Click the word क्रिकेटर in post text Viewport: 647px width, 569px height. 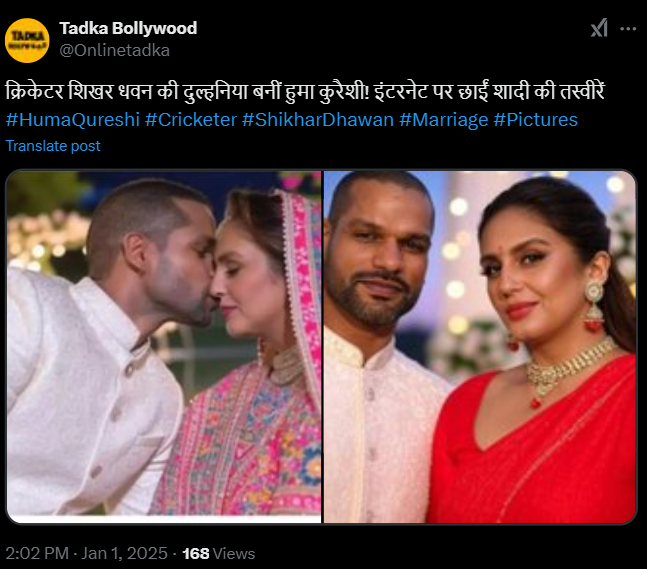pyautogui.click(x=35, y=91)
